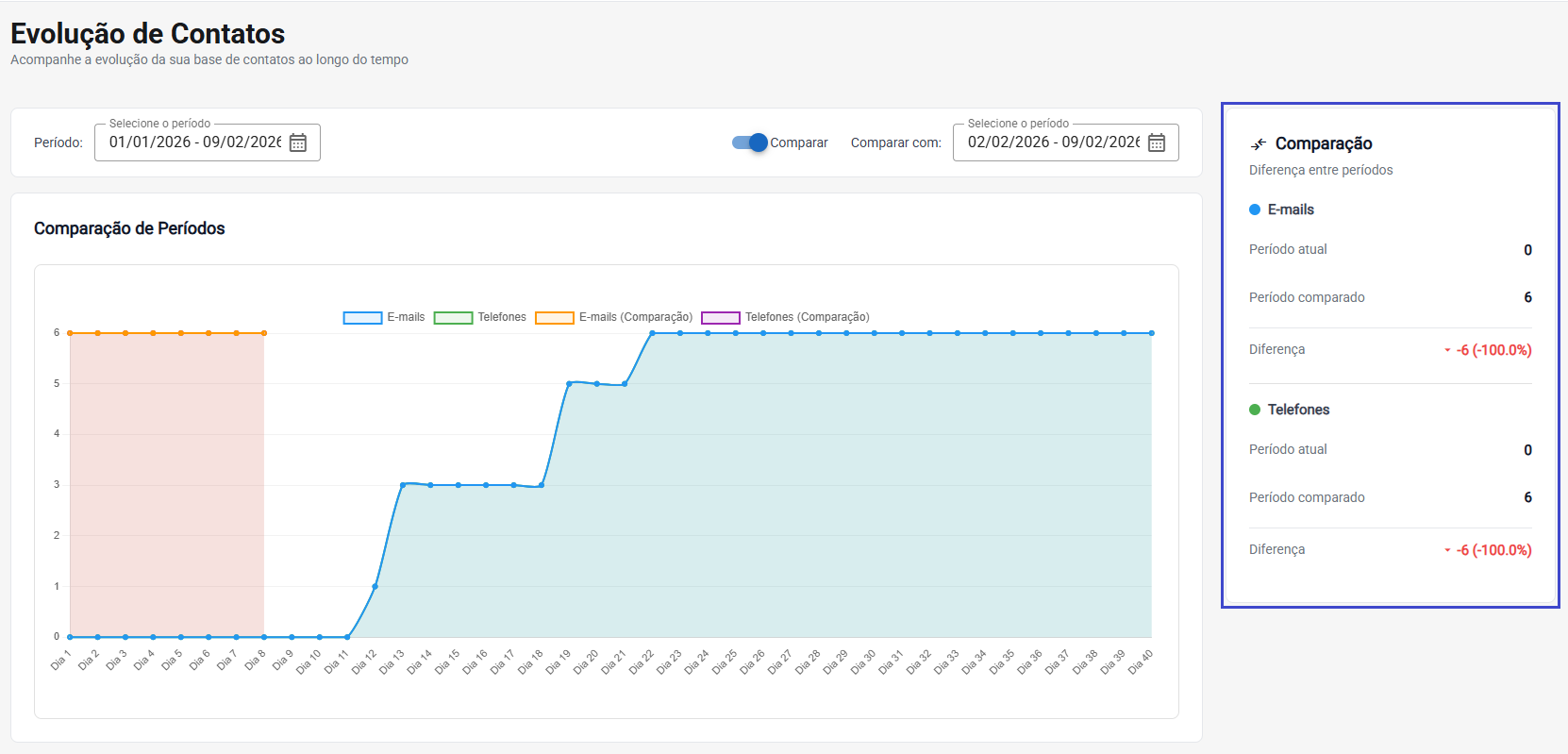The height and width of the screenshot is (754, 1568).
Task: Click the main period date range field
Action: [194, 142]
